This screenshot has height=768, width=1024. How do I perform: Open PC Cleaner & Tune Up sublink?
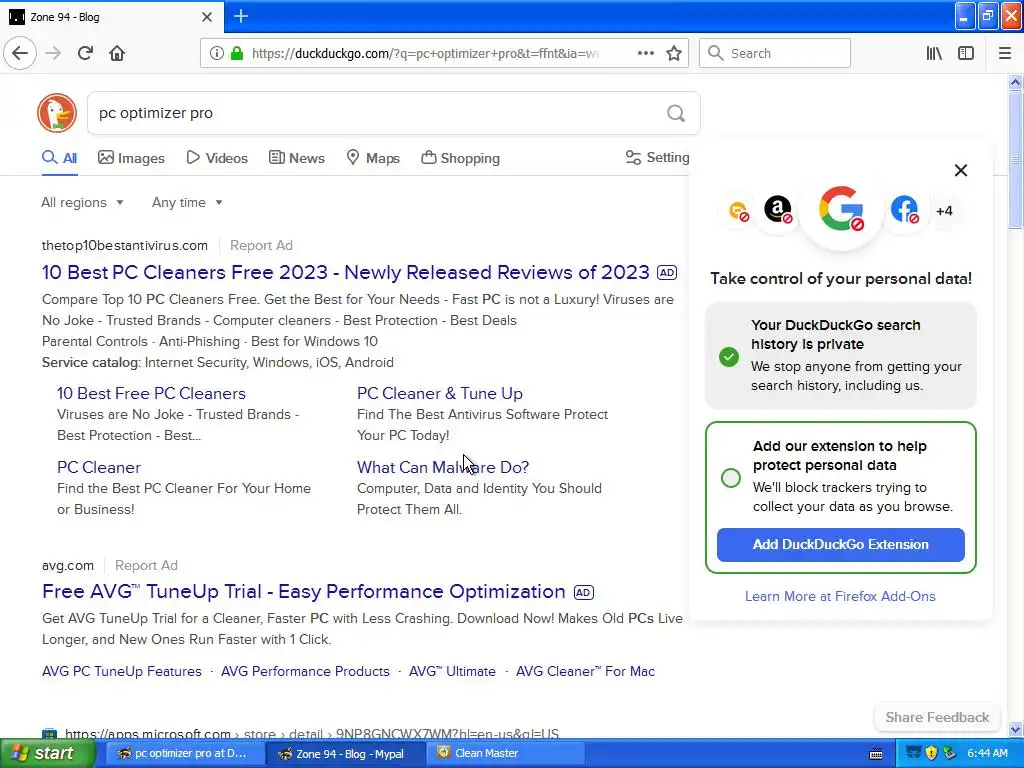click(x=440, y=393)
